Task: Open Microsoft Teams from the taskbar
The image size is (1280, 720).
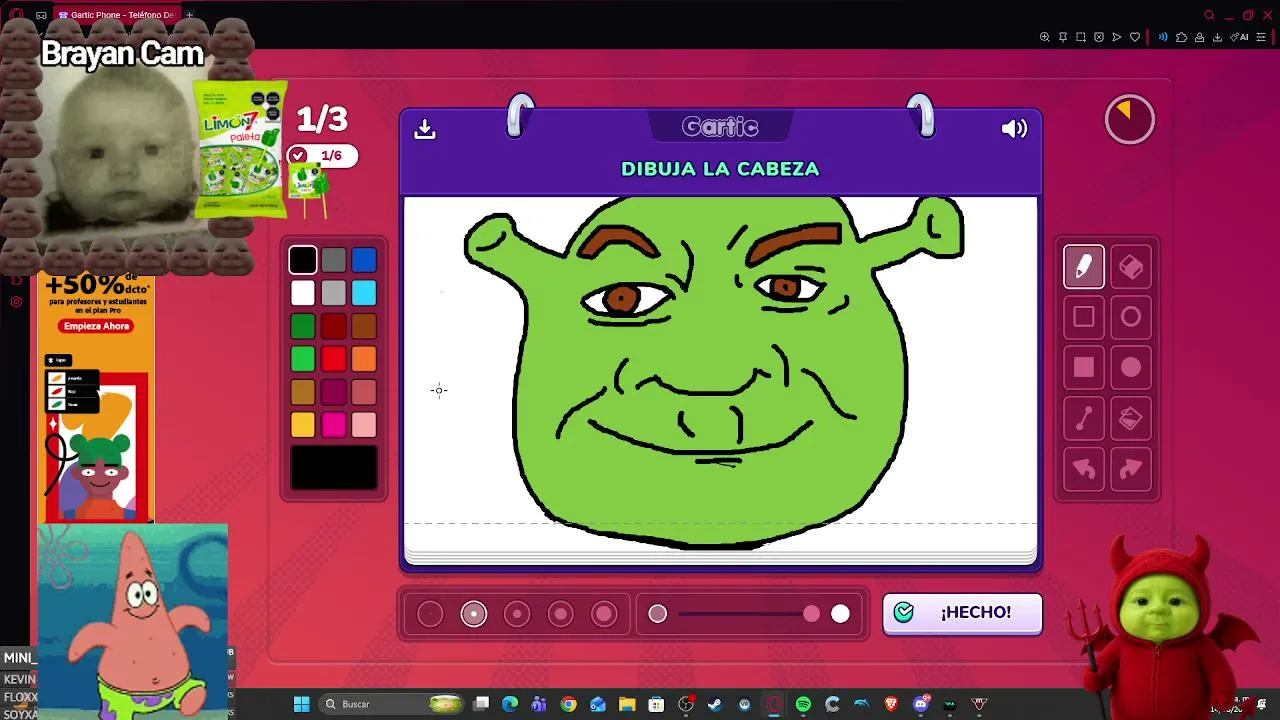Action: pos(539,704)
